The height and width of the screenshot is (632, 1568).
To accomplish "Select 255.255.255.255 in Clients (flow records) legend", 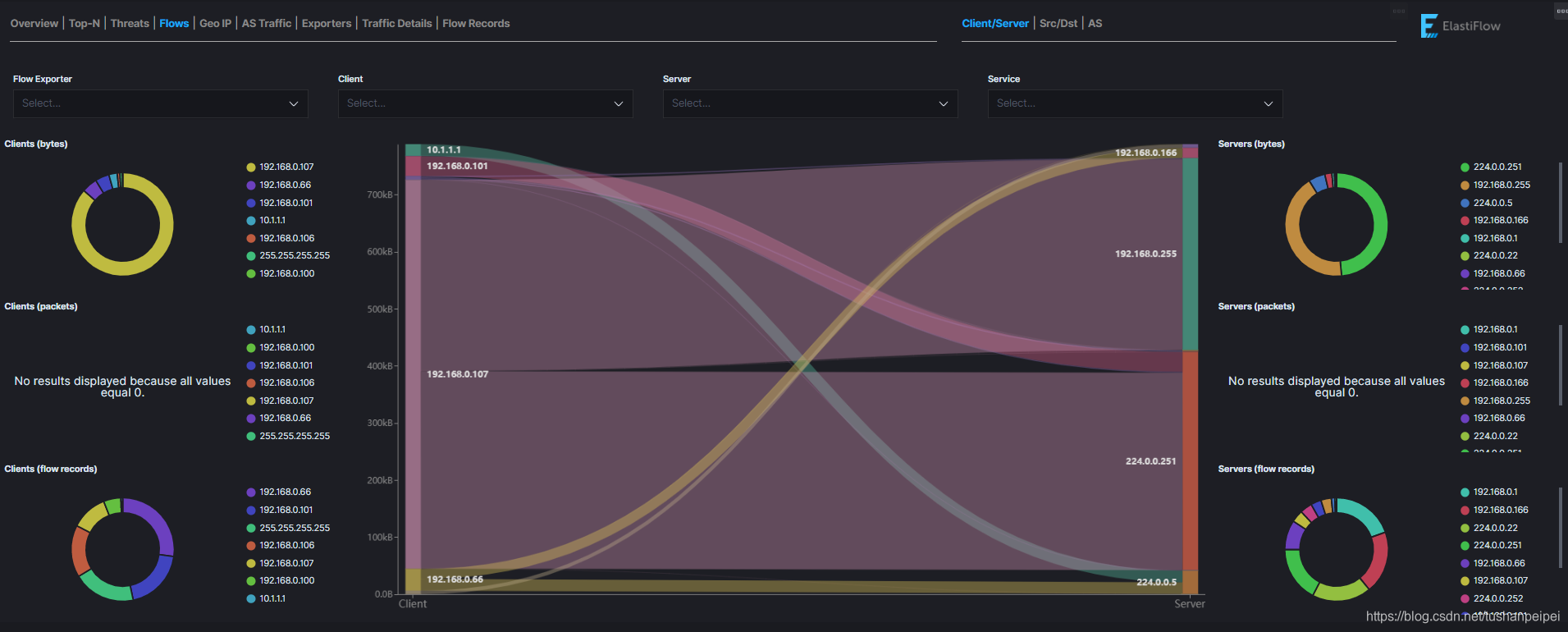I will (288, 529).
